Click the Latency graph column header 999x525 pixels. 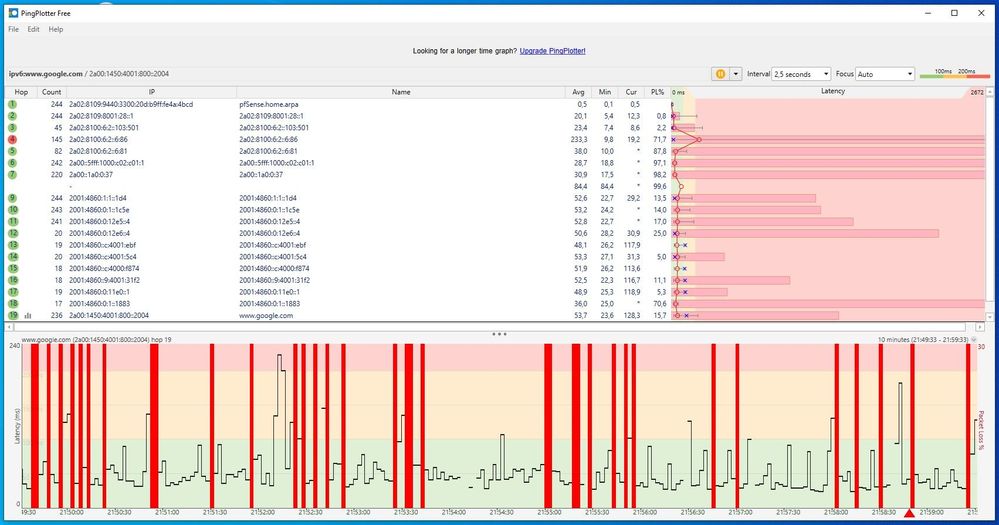click(x=832, y=92)
